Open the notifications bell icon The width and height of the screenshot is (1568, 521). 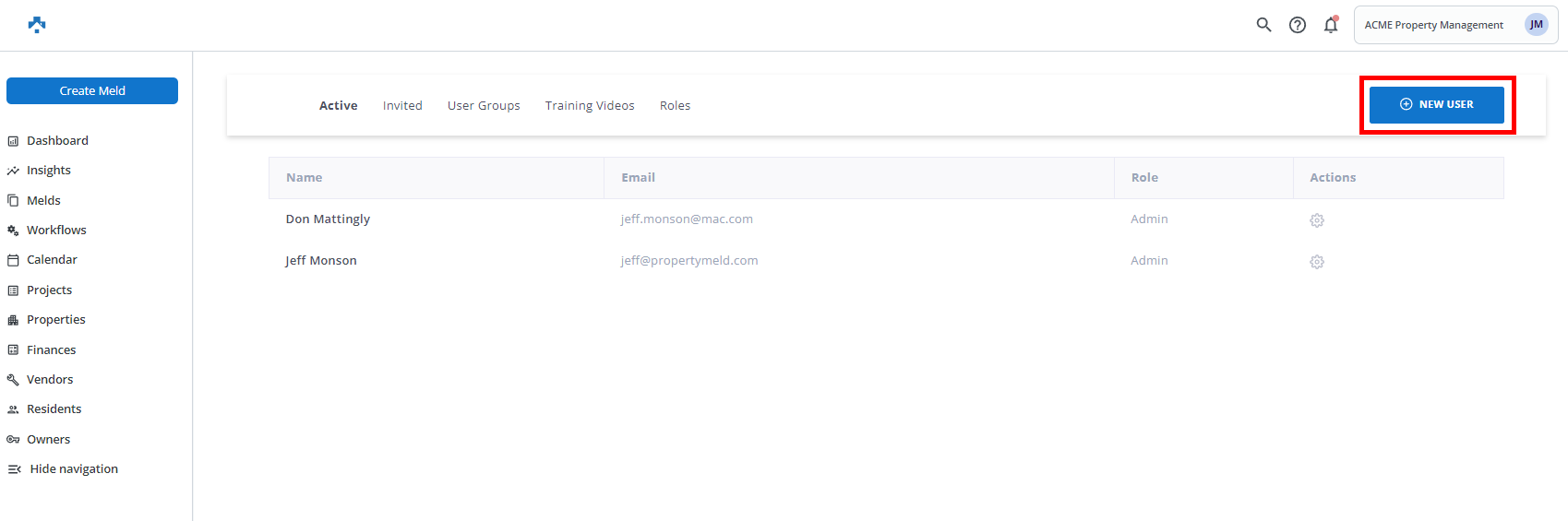[1330, 25]
